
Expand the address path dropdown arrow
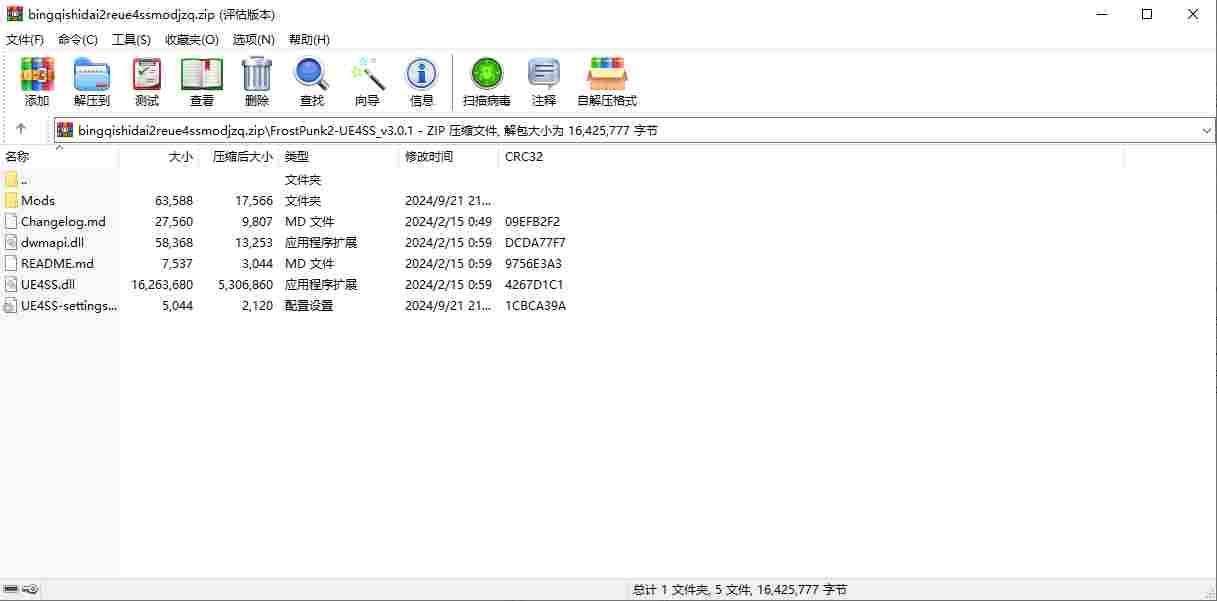coord(1206,130)
